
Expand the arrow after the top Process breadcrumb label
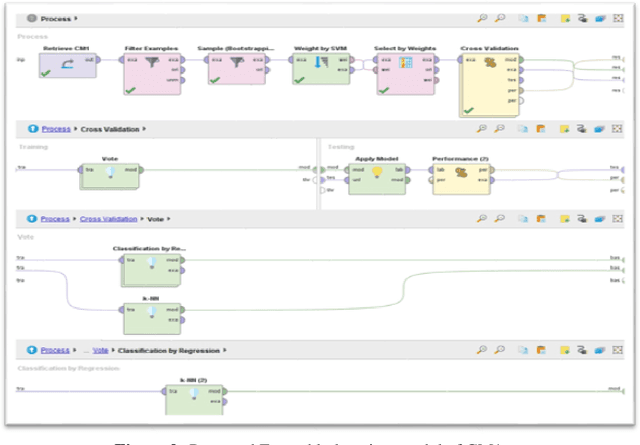tap(76, 18)
